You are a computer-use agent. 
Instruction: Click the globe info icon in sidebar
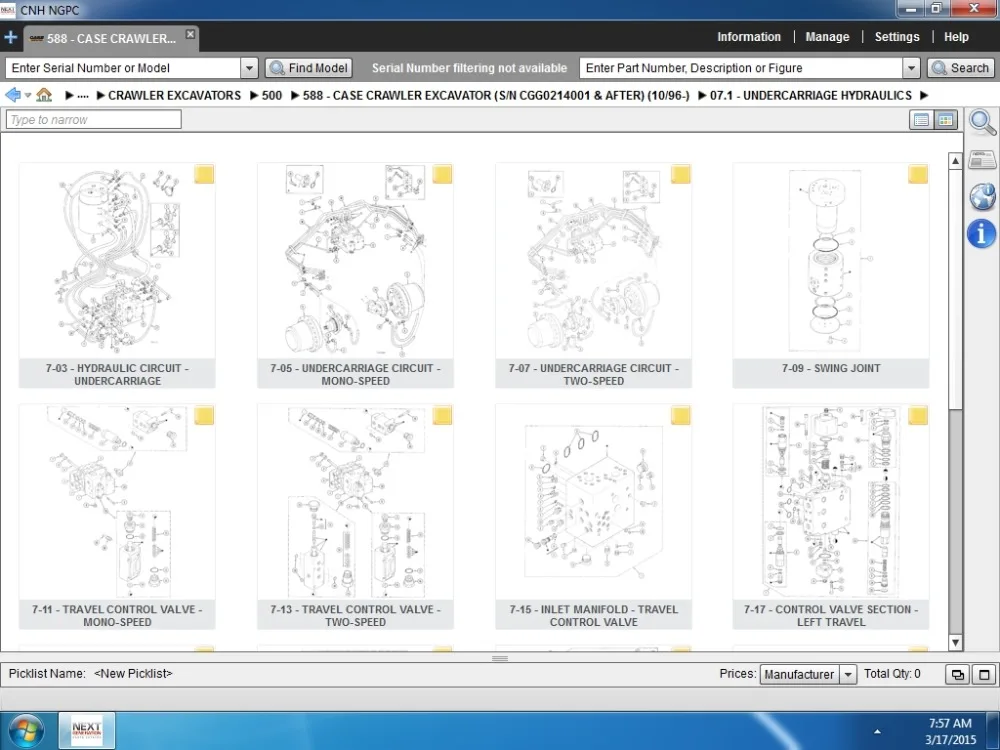tap(982, 196)
